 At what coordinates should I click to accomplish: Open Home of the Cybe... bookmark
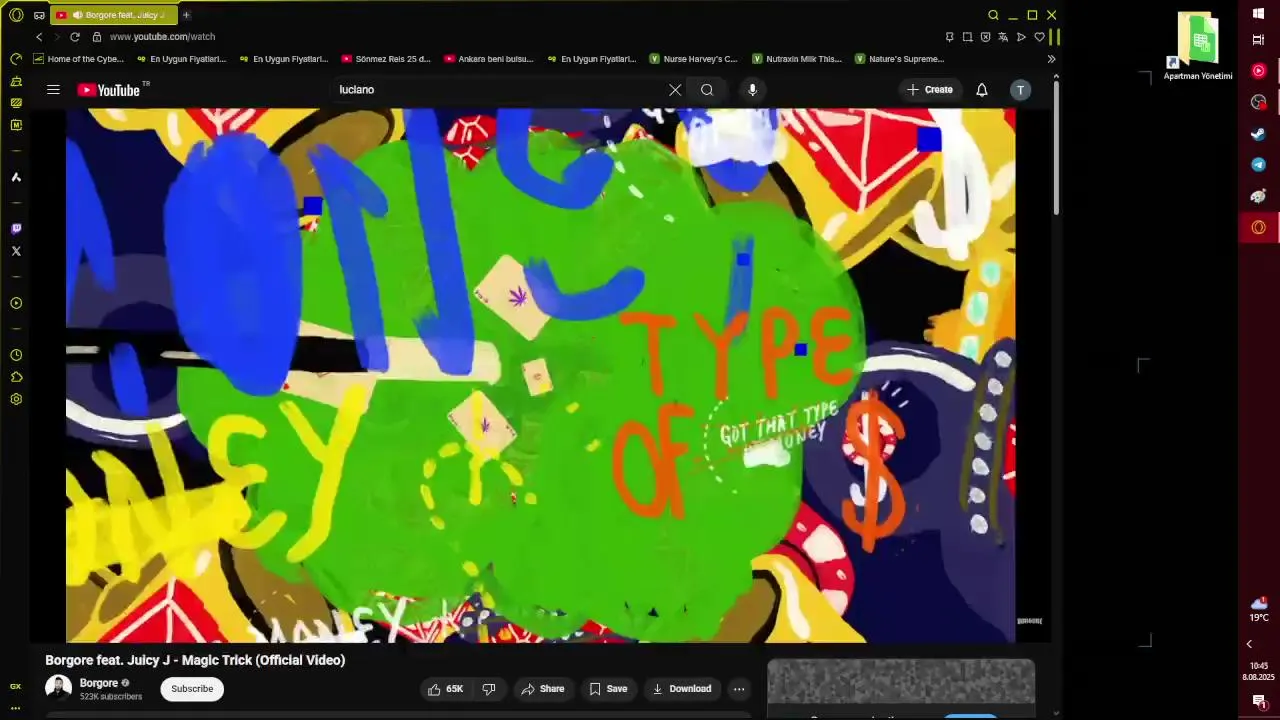(78, 59)
